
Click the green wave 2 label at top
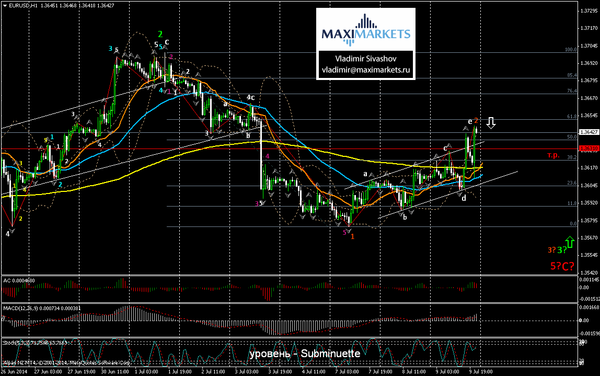pos(160,34)
